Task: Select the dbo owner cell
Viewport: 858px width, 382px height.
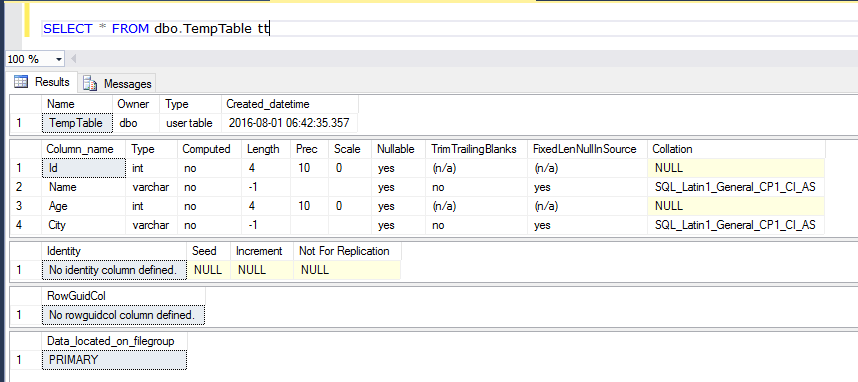Action: pyautogui.click(x=136, y=123)
